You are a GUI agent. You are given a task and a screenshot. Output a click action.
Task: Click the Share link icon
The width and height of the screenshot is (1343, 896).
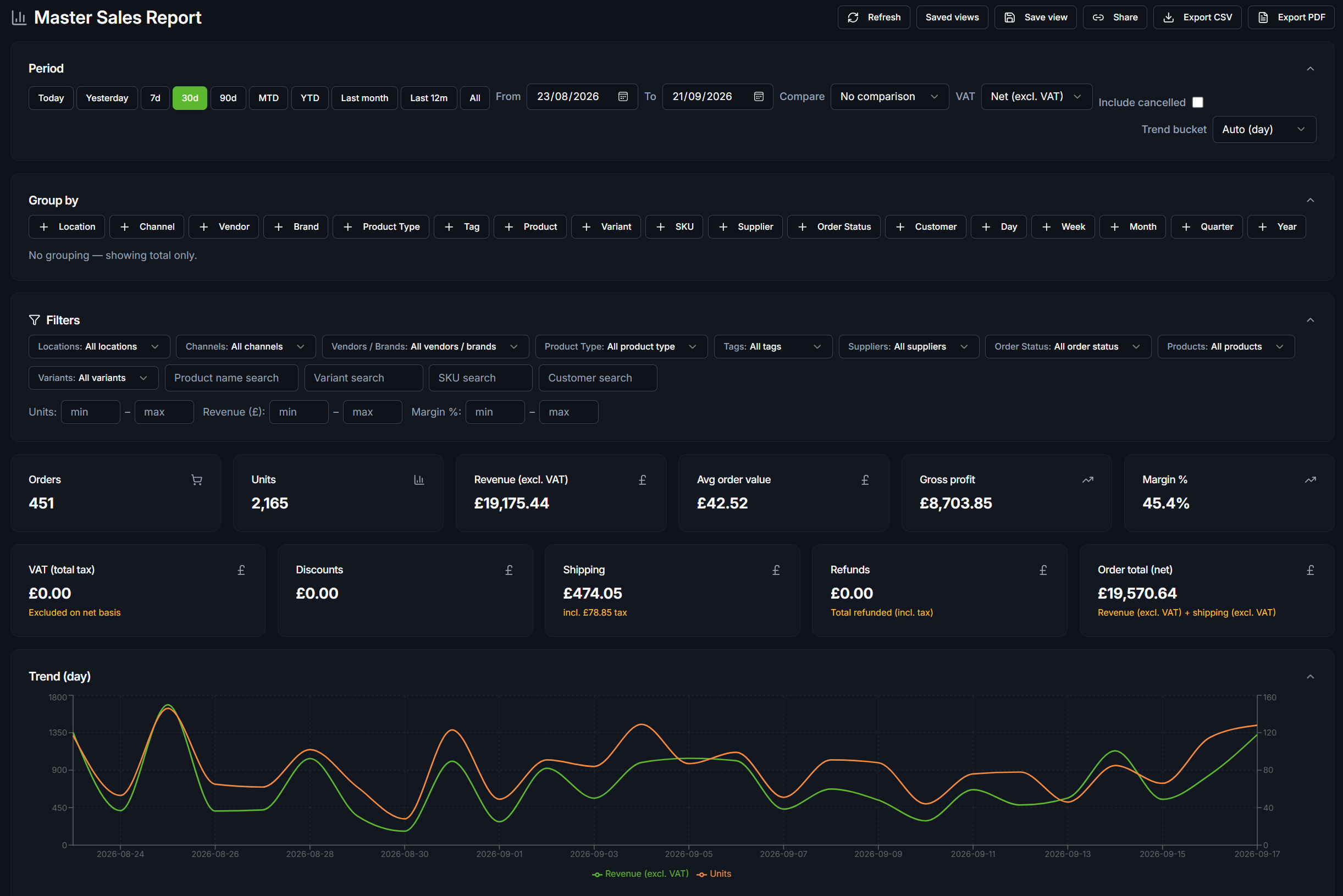(1098, 17)
